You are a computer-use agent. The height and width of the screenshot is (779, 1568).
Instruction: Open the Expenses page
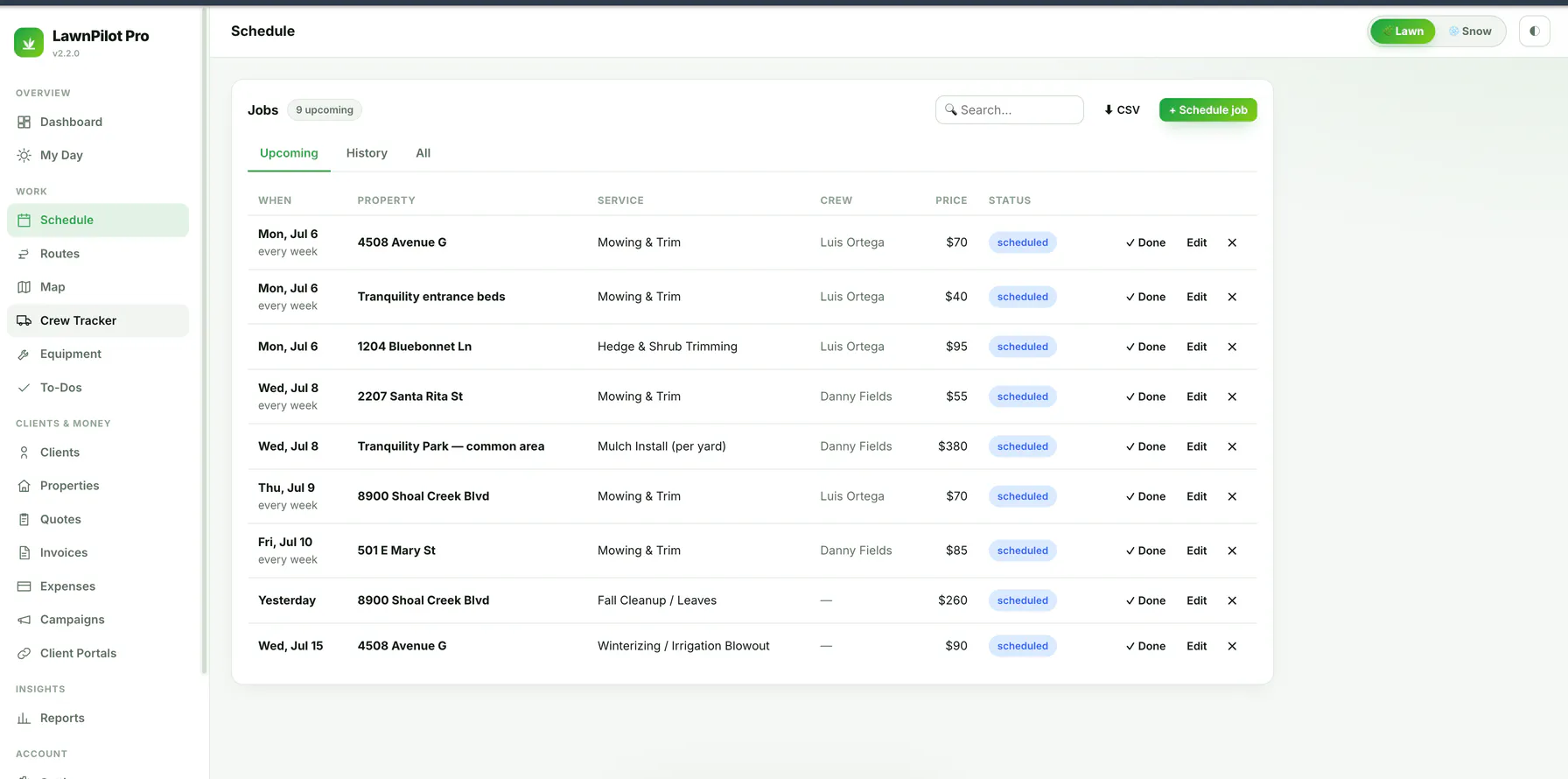click(x=98, y=586)
